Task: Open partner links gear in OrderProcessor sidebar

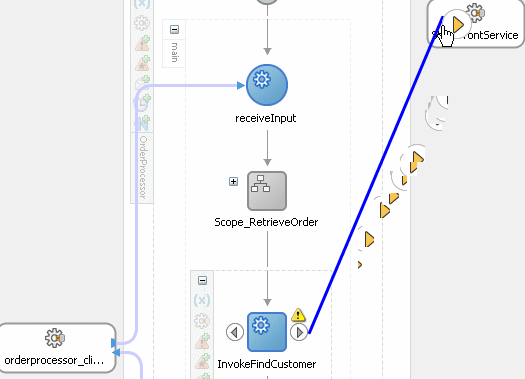Action: (x=142, y=23)
